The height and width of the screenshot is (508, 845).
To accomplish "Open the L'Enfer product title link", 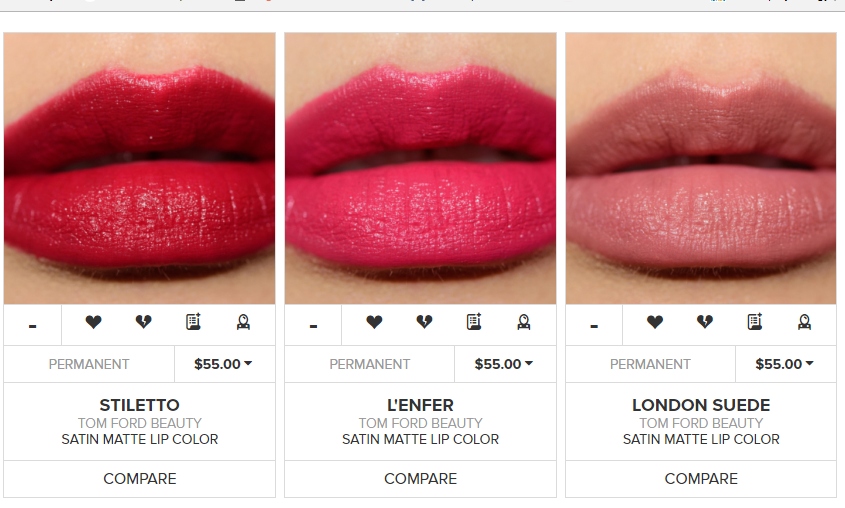I will coord(420,405).
